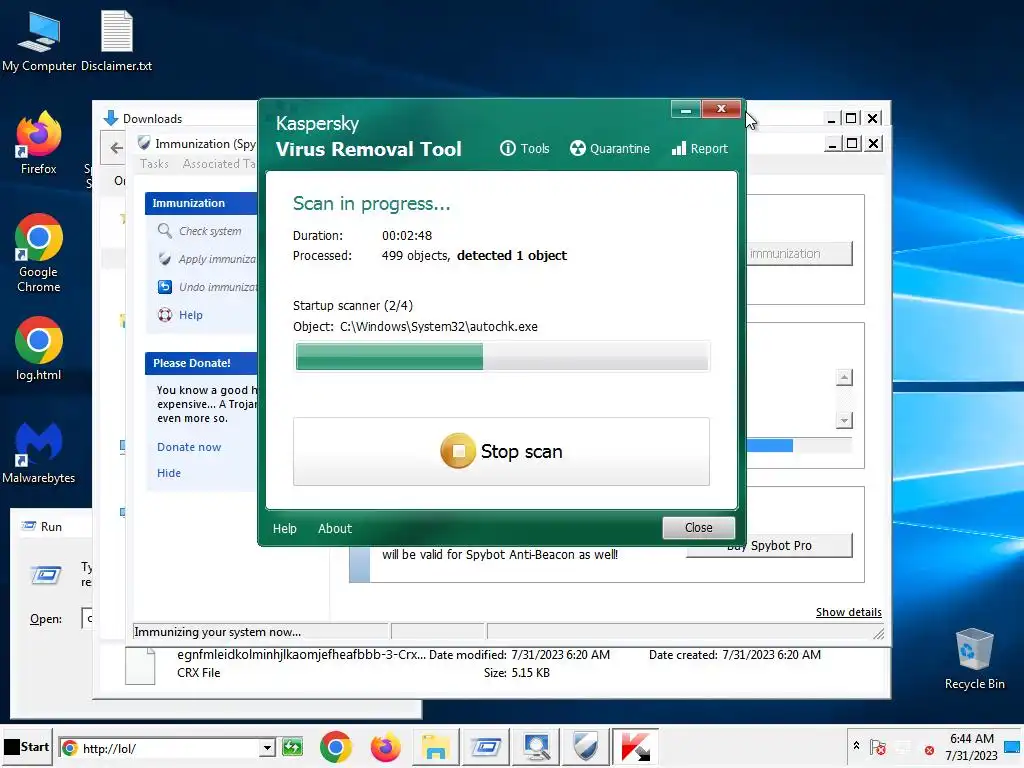Open the Quarantine section in Kaspersky
This screenshot has height=768, width=1024.
pyautogui.click(x=609, y=149)
